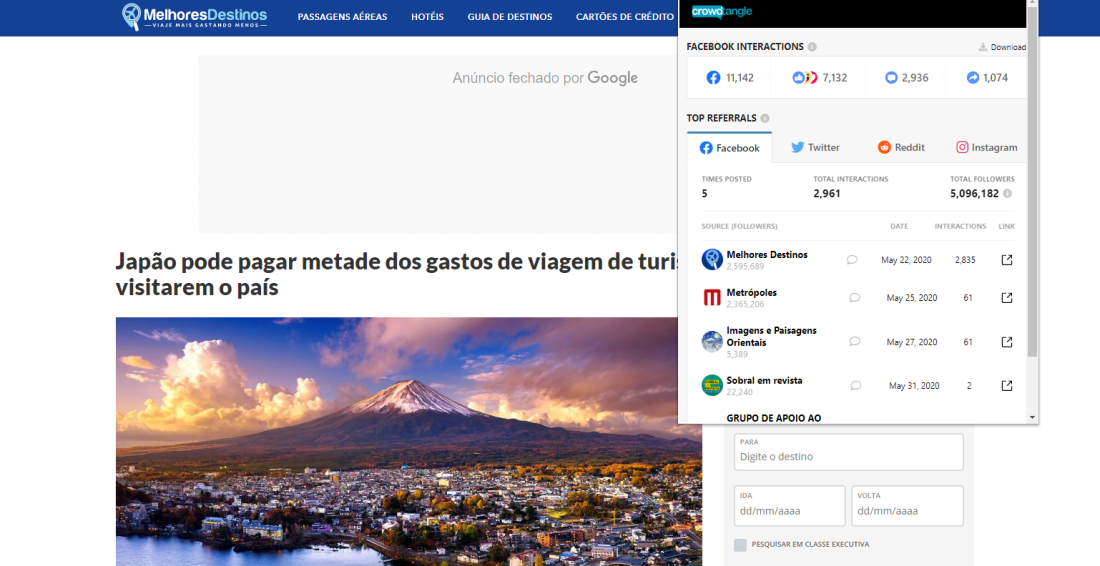This screenshot has height=566, width=1100.
Task: Click comment bubble icon in Metrópoles row
Action: tap(854, 298)
